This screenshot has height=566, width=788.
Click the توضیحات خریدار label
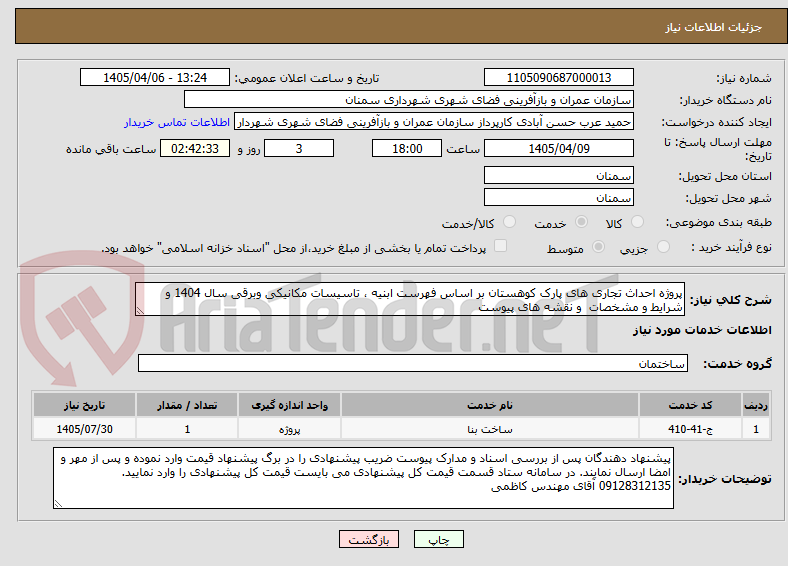pyautogui.click(x=725, y=479)
